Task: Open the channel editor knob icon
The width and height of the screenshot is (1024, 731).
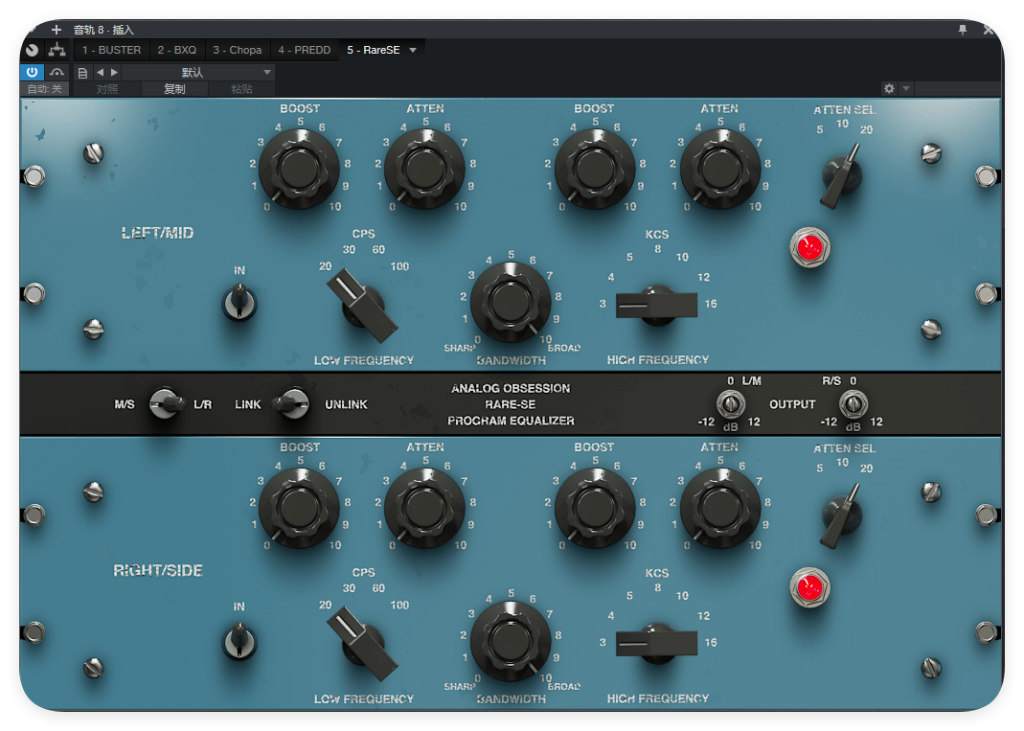Action: 32,50
